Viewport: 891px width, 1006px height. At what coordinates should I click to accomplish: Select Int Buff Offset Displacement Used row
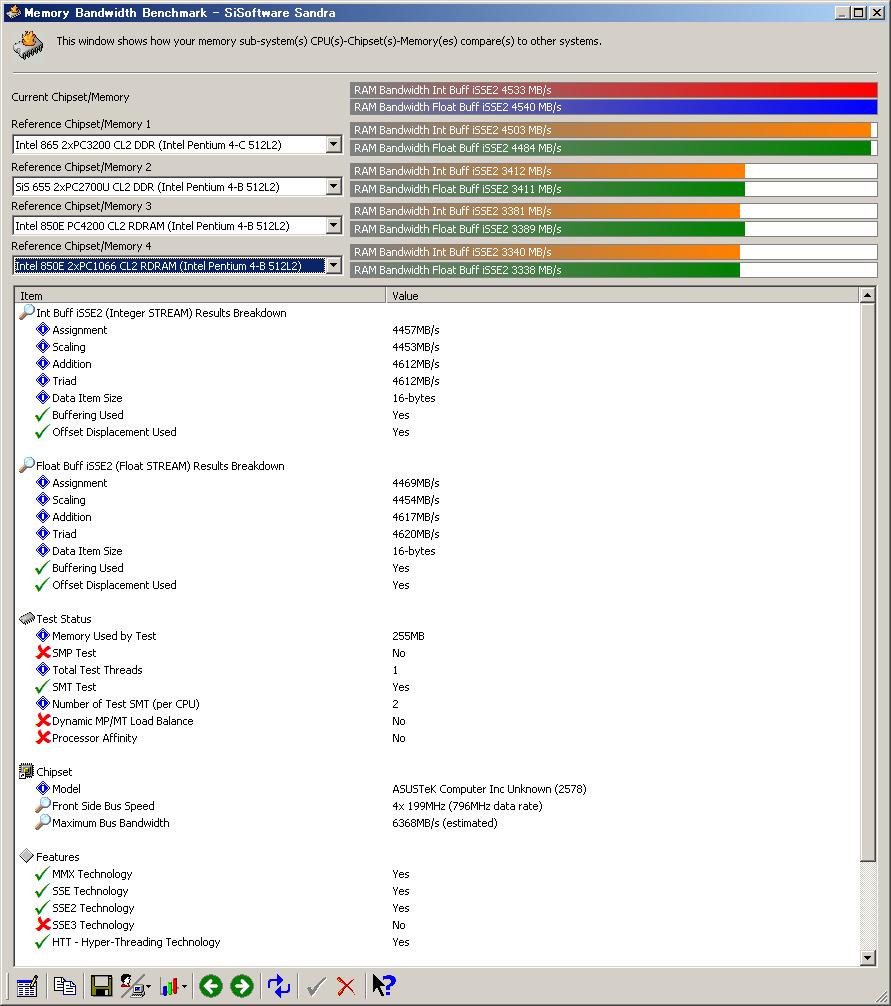pos(436,432)
